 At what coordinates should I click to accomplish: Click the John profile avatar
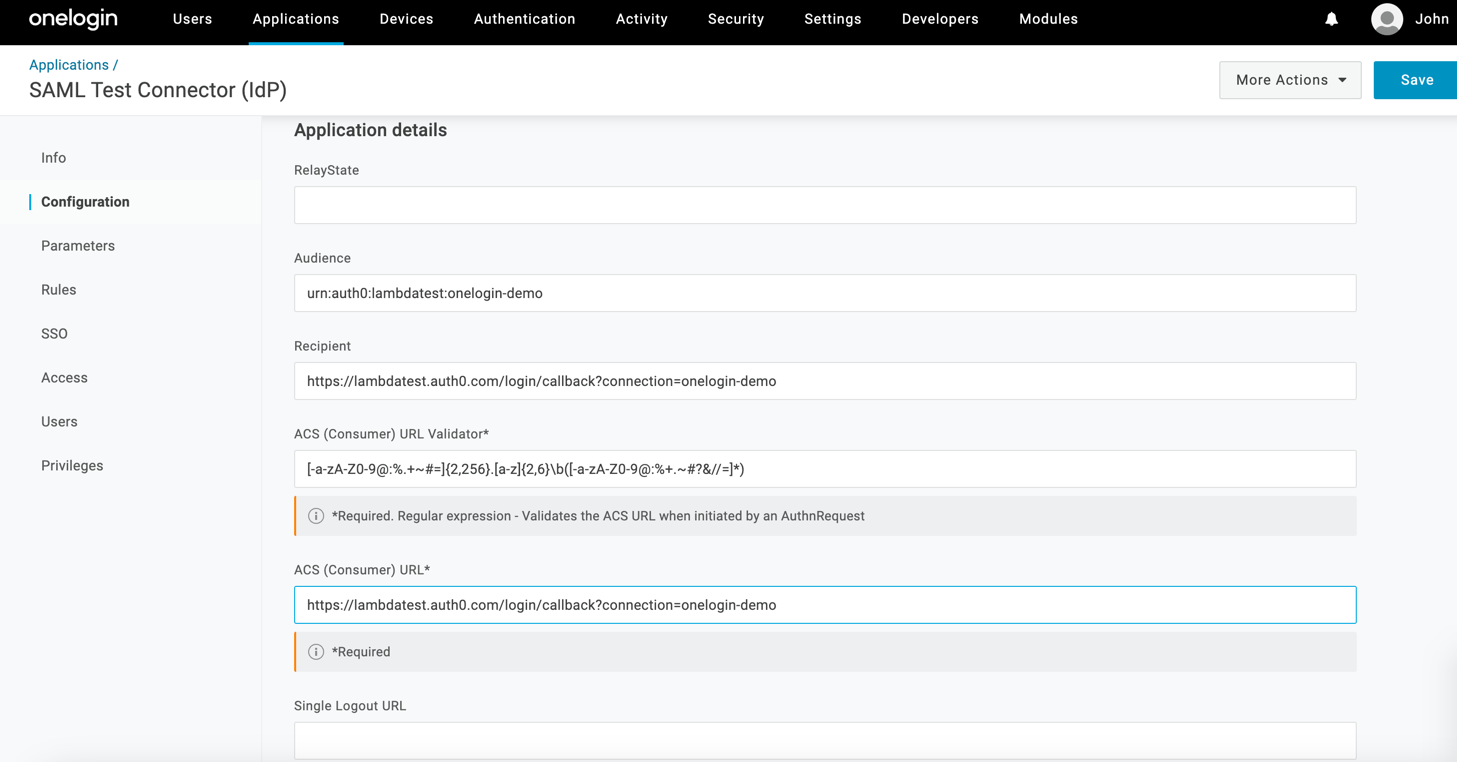point(1387,19)
